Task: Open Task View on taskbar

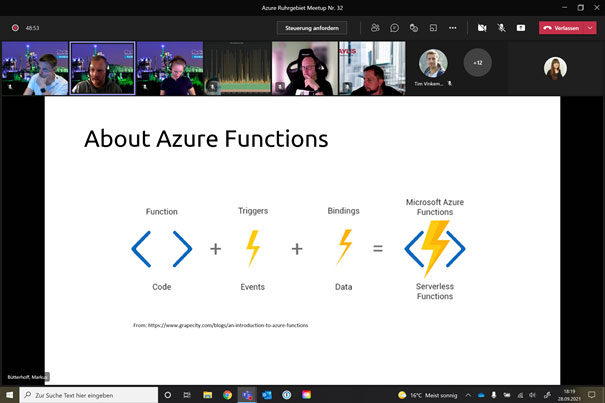Action: point(187,395)
